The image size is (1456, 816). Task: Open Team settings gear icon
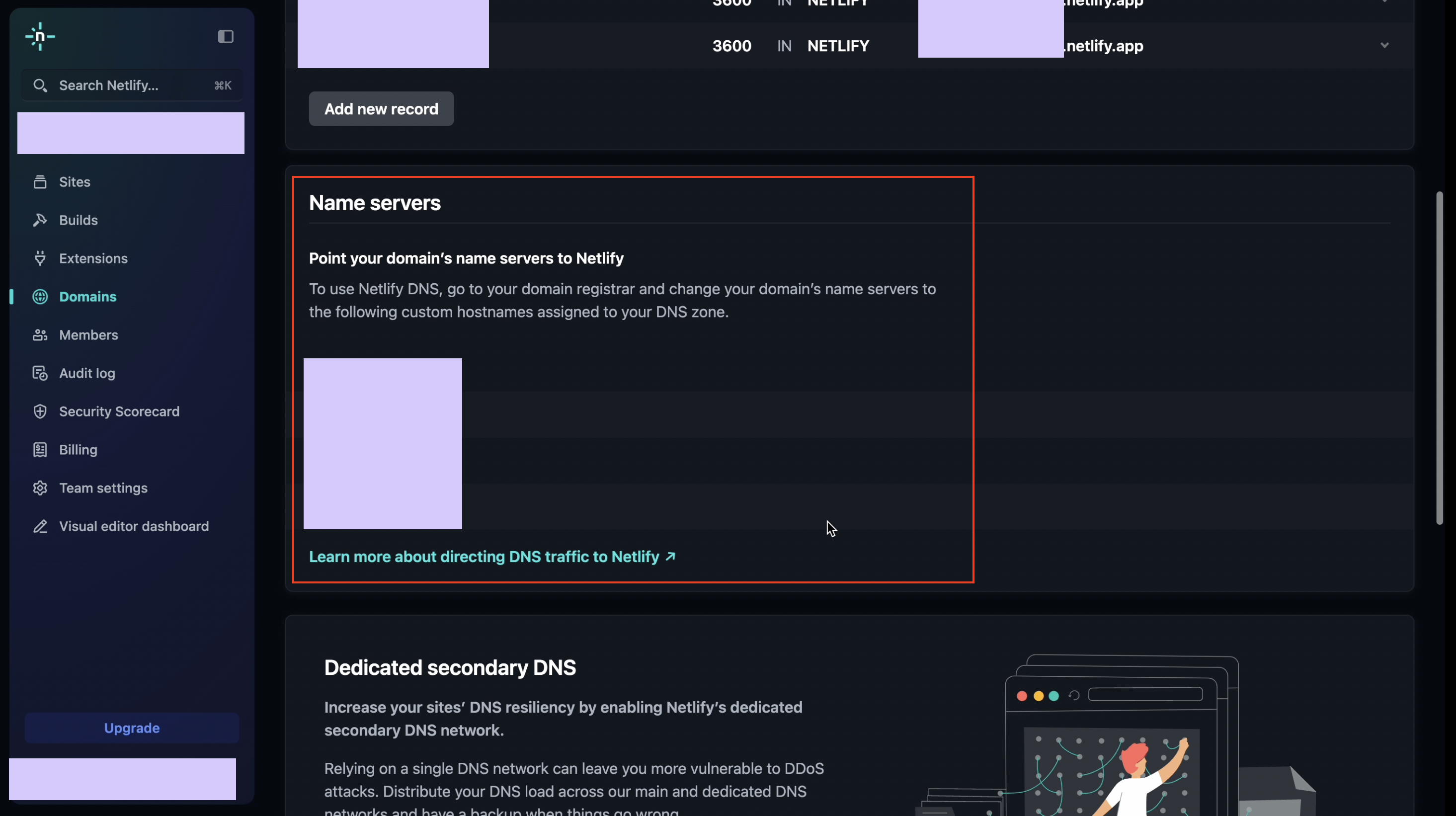[x=40, y=488]
